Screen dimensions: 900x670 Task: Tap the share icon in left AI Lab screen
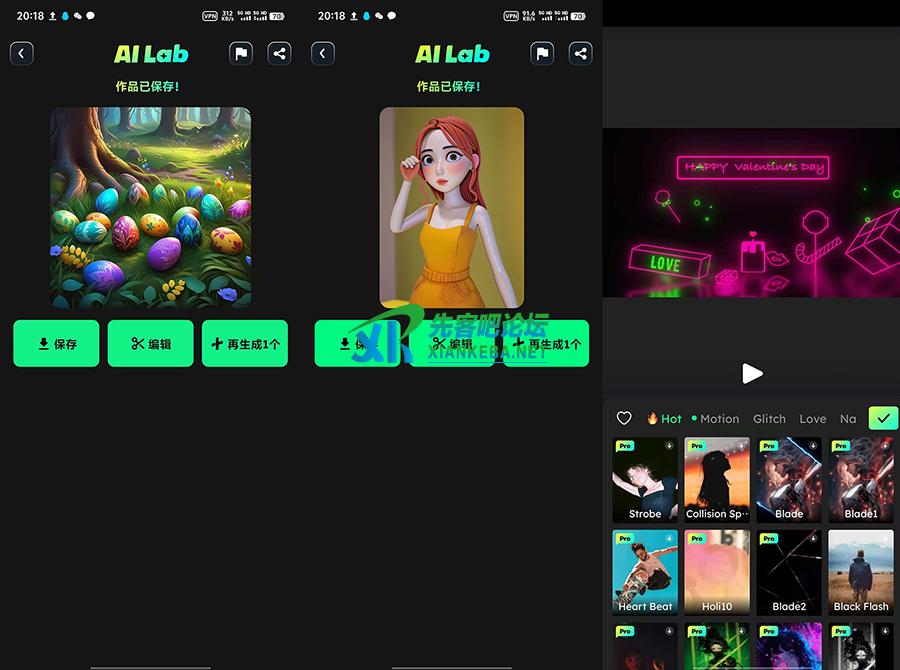280,54
